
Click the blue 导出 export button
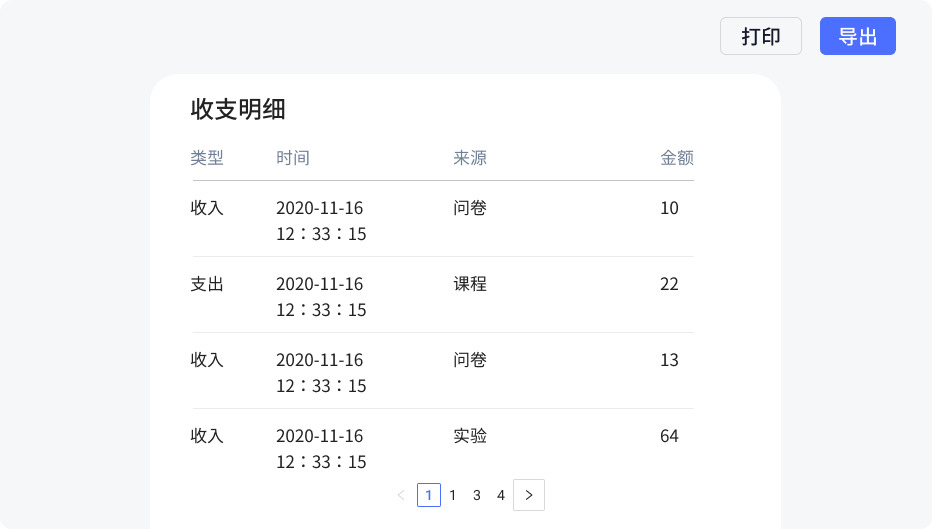click(x=858, y=36)
